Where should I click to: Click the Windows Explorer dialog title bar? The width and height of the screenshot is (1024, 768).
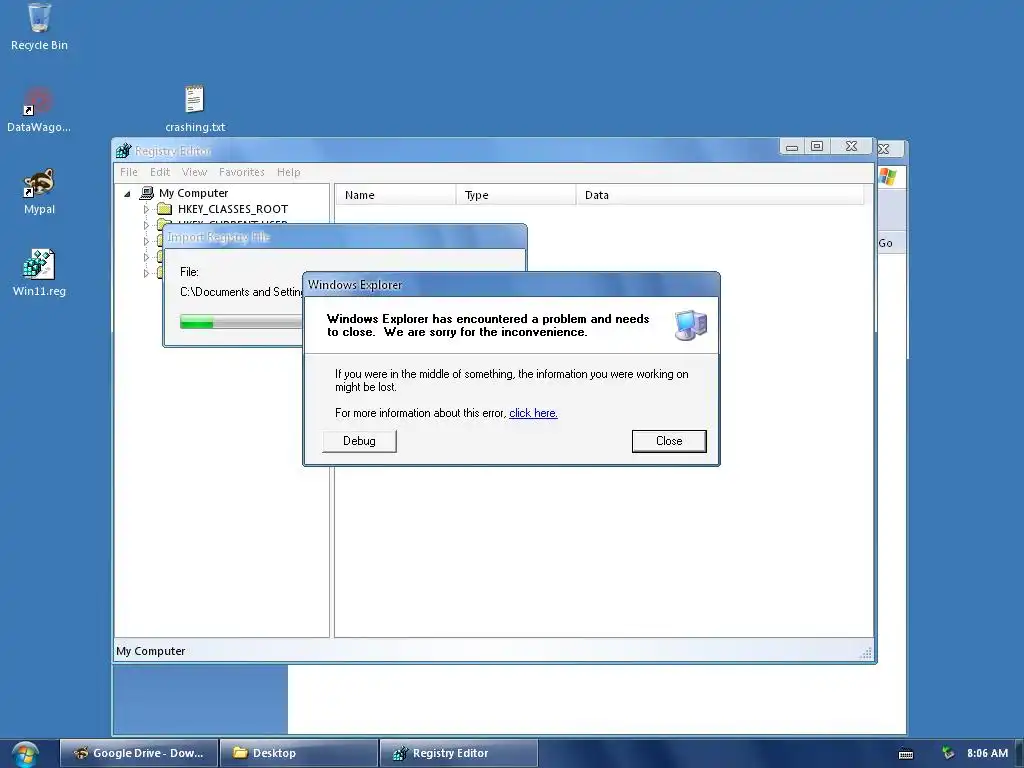coord(511,285)
